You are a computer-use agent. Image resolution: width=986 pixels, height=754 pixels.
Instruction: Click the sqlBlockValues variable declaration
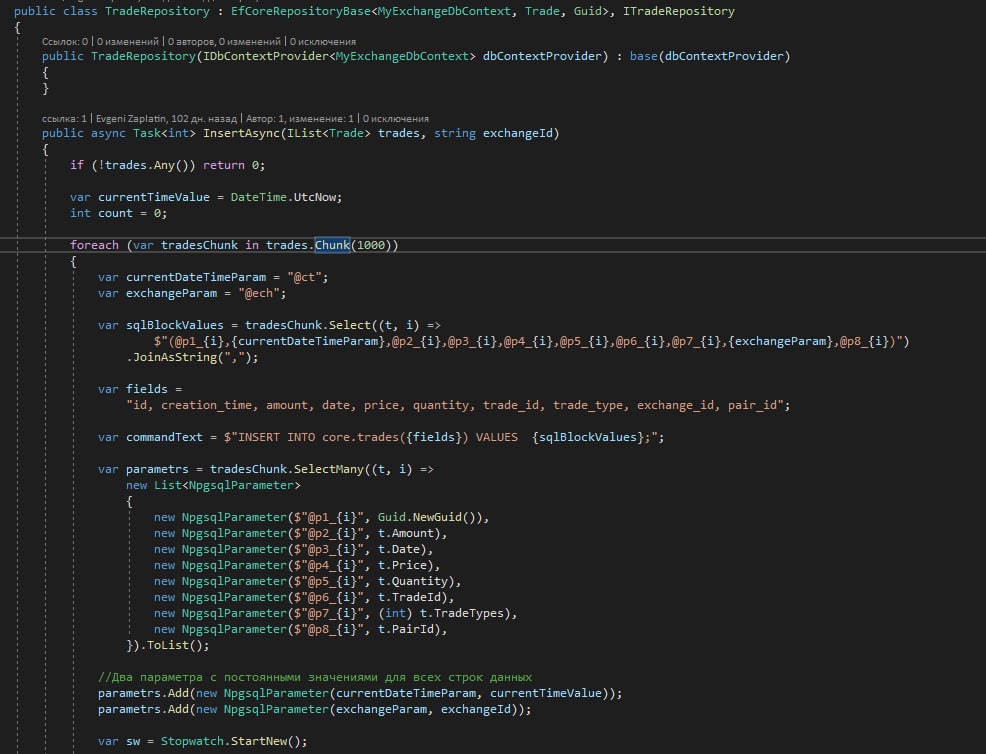175,326
